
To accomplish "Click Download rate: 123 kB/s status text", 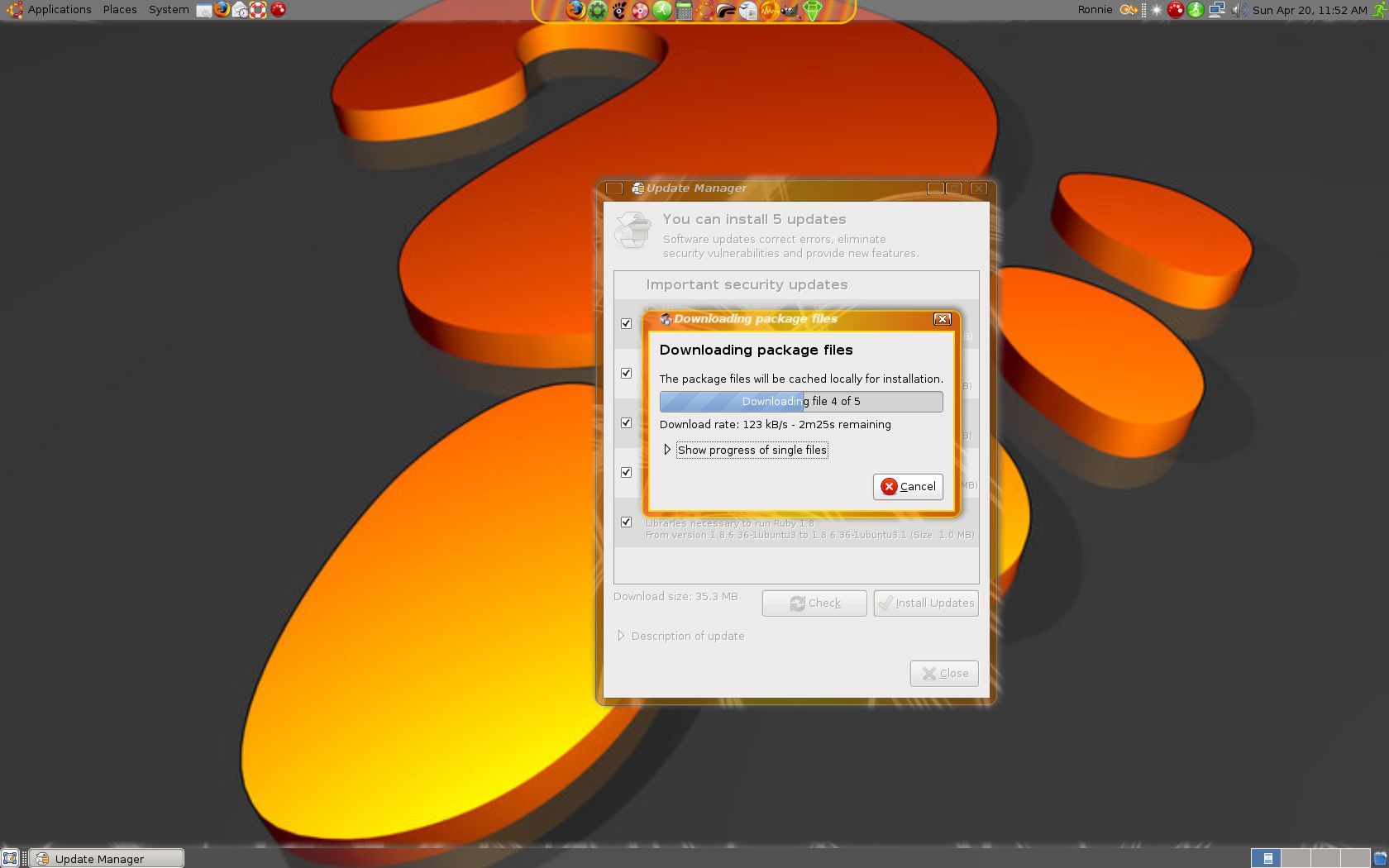I will coord(776,424).
